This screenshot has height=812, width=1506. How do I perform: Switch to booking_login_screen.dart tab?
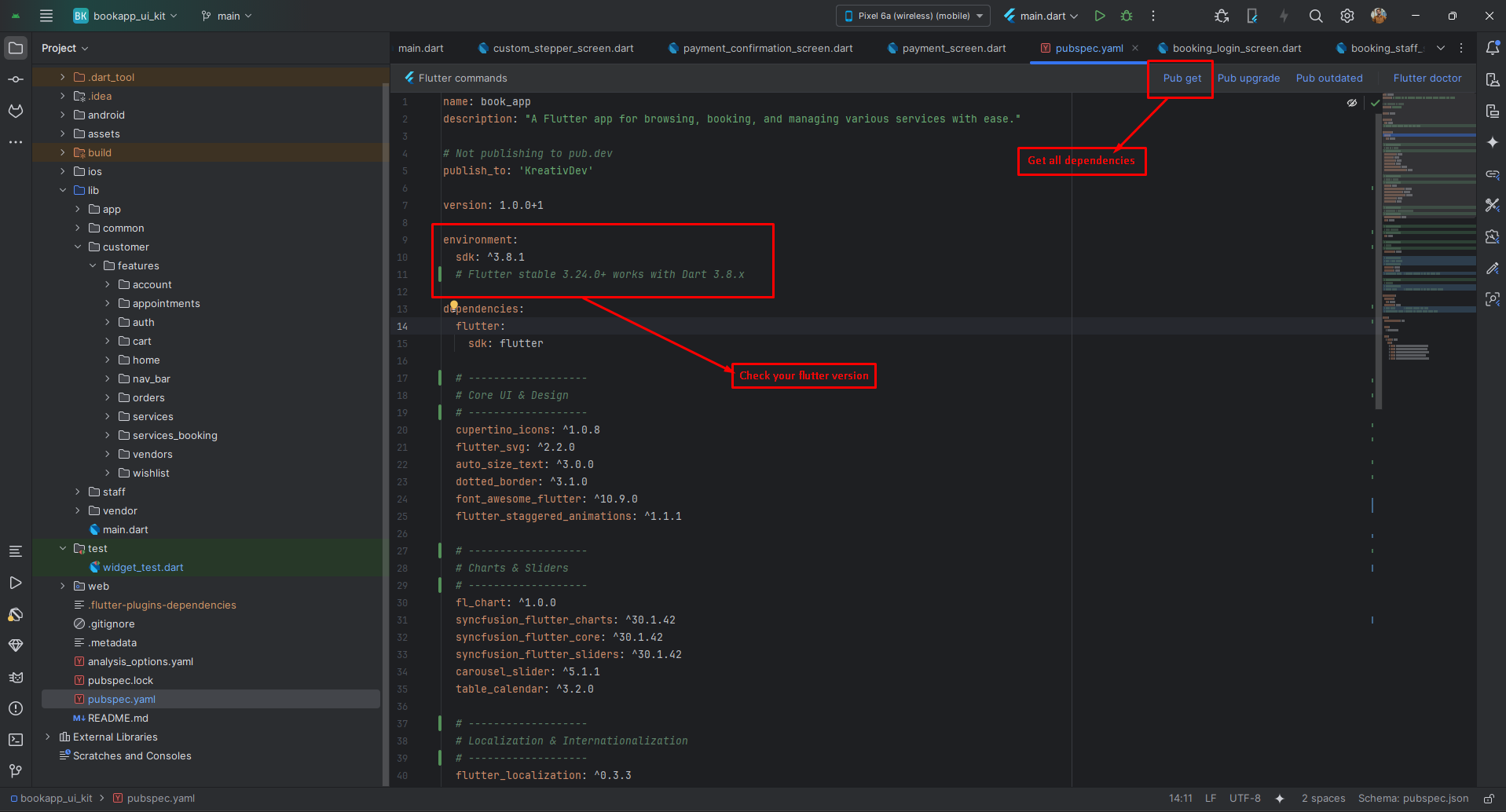1229,48
